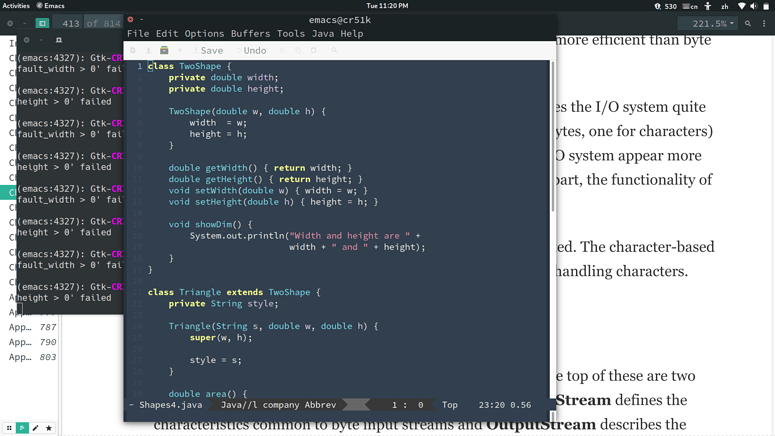Click the open directory (dired) toolbar icon

[x=164, y=50]
